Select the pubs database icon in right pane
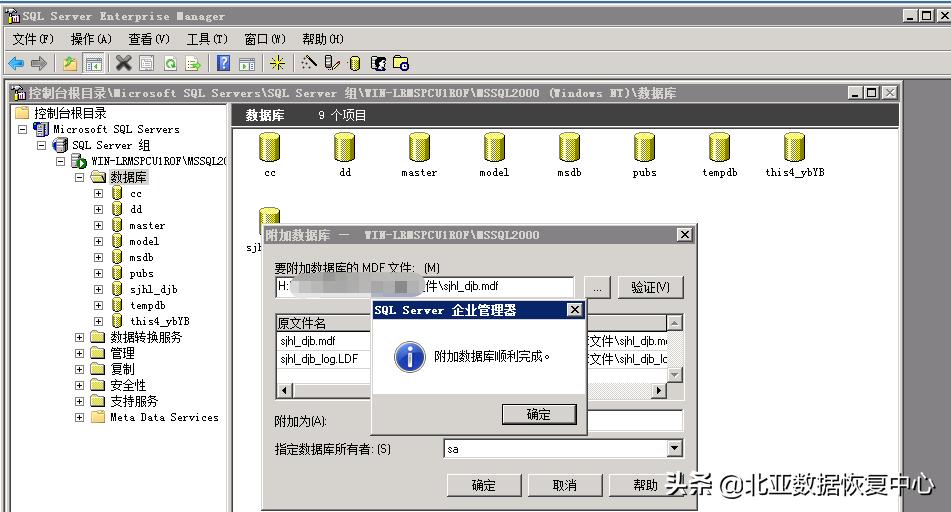The width and height of the screenshot is (951, 512). click(x=644, y=147)
